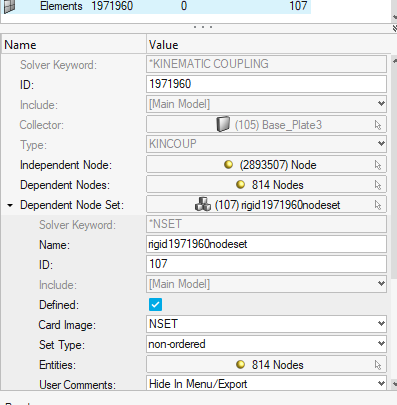Click the 'Dependent Node Set:' label
The image size is (397, 405).
[72, 205]
